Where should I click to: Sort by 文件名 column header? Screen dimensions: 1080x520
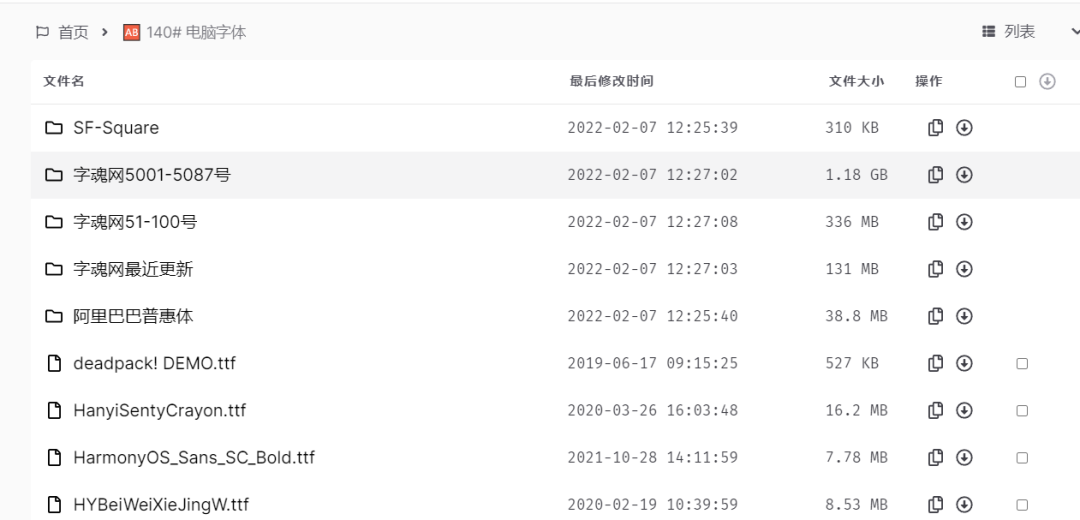coord(63,82)
